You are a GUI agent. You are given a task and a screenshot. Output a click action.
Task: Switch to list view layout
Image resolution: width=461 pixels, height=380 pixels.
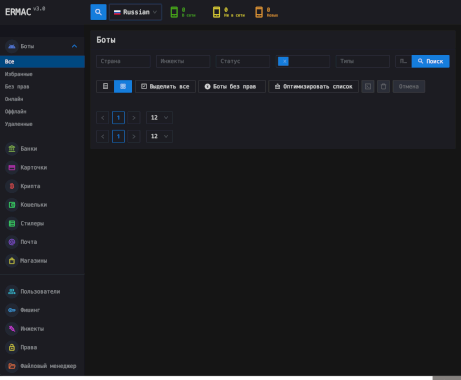105,86
